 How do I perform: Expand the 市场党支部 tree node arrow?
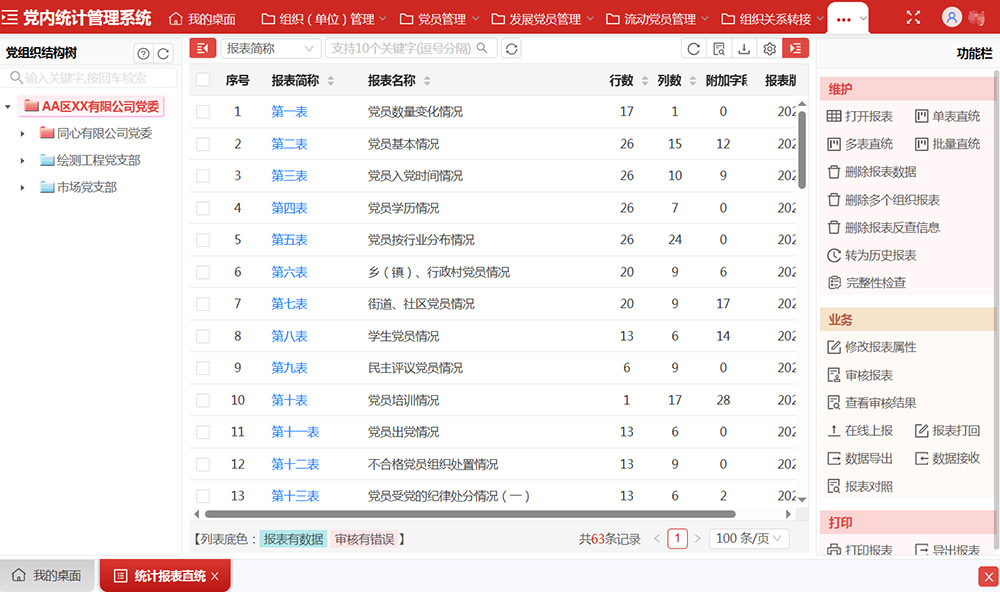click(x=22, y=187)
